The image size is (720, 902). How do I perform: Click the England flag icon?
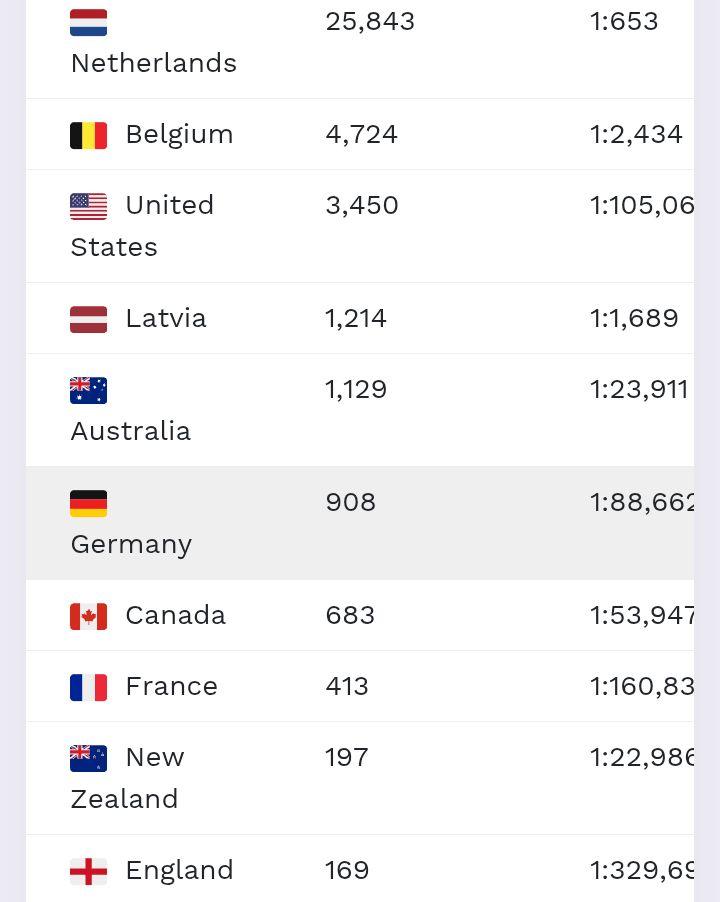tap(89, 872)
